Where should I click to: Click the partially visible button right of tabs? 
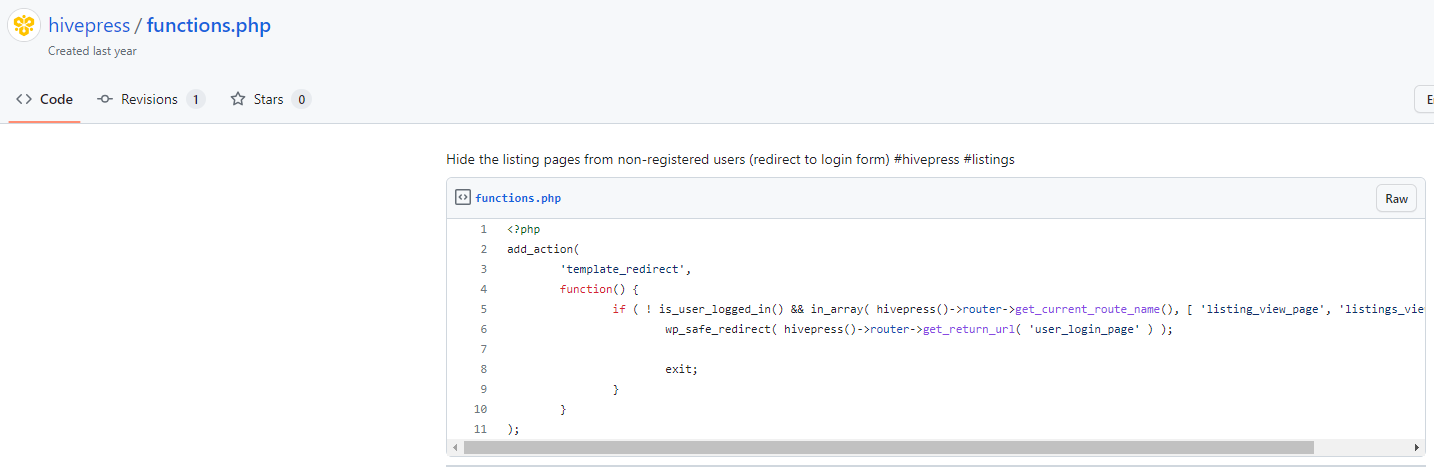pos(1424,99)
